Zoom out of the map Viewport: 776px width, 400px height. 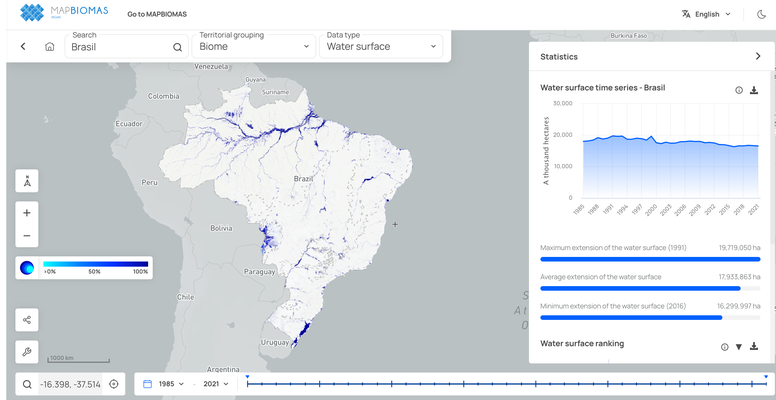[27, 237]
